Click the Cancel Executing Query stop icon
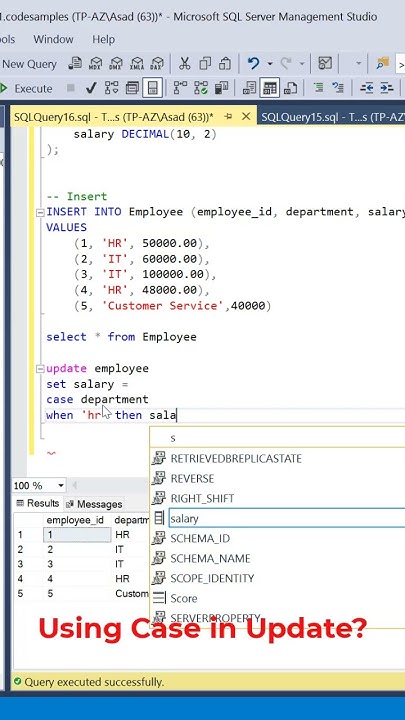The height and width of the screenshot is (720, 405). click(x=71, y=88)
